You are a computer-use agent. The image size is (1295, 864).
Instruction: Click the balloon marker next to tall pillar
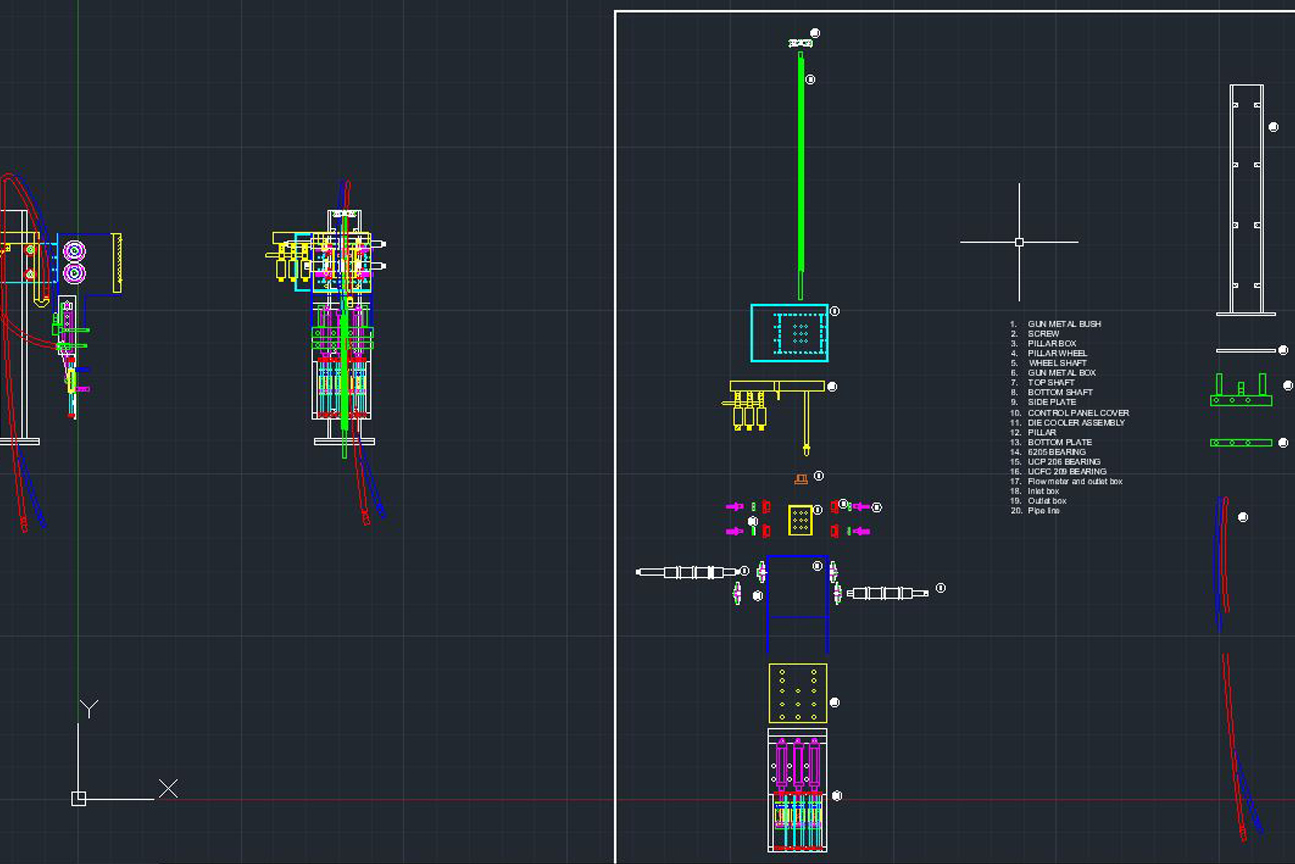coord(1273,127)
